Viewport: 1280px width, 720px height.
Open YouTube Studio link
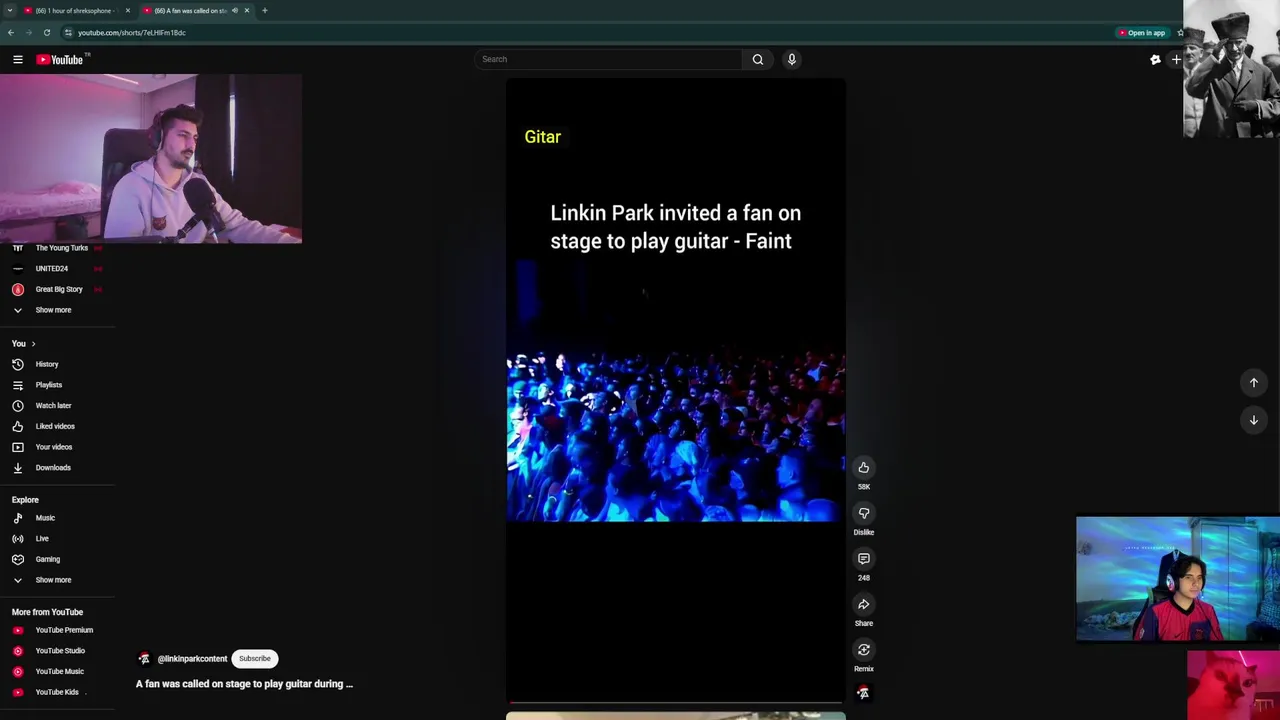[x=57, y=651]
